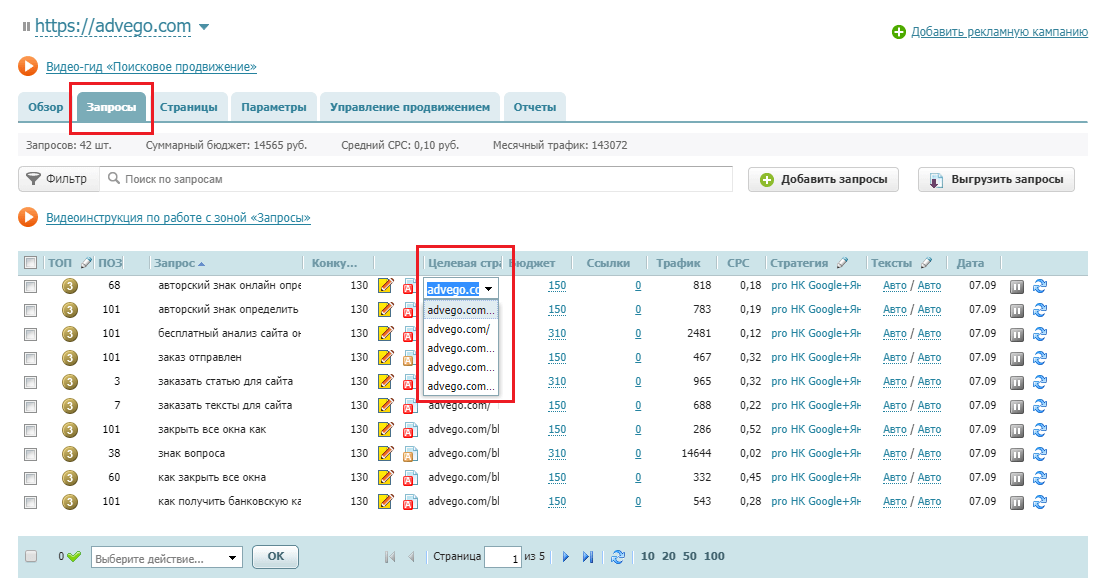Switch to the Страницы tab
Viewport: 1095px width, 587px height.
click(x=188, y=107)
